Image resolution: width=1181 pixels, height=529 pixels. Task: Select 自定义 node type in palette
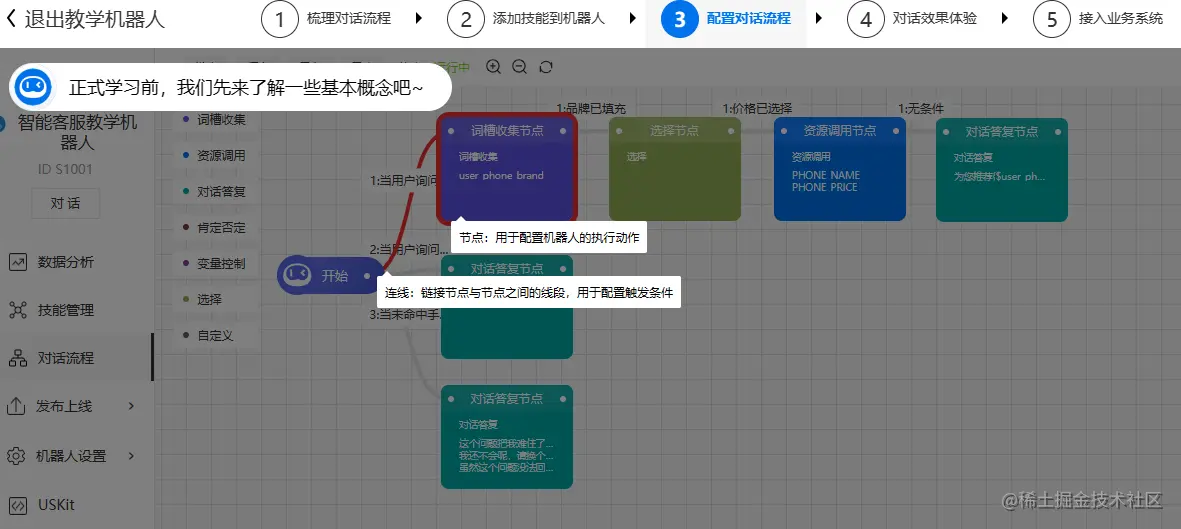215,335
